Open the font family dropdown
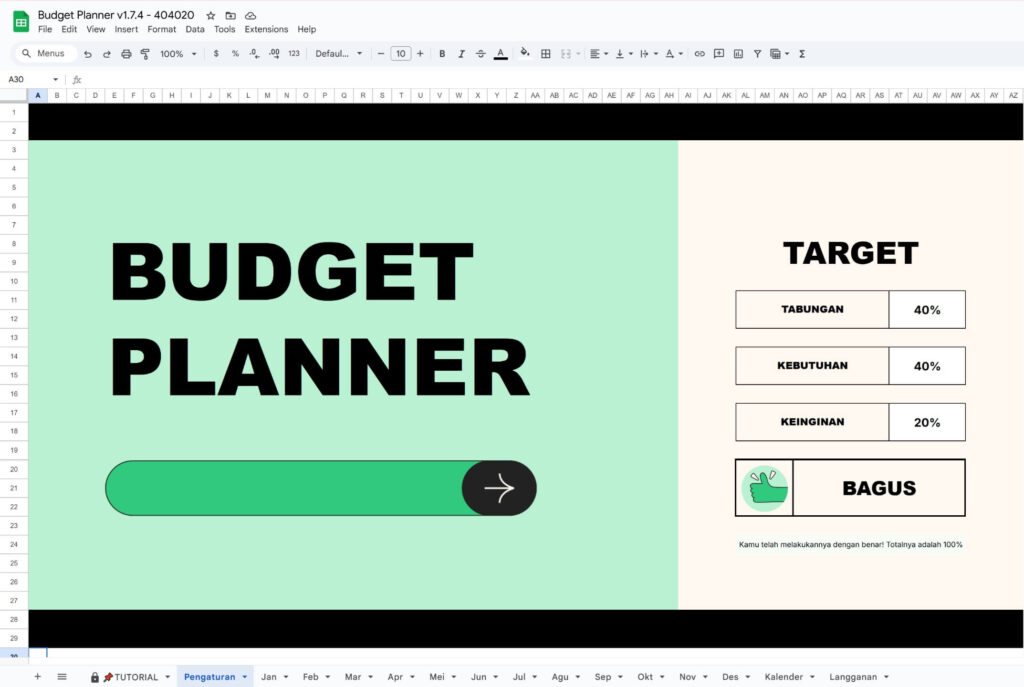Image resolution: width=1024 pixels, height=687 pixels. click(339, 54)
